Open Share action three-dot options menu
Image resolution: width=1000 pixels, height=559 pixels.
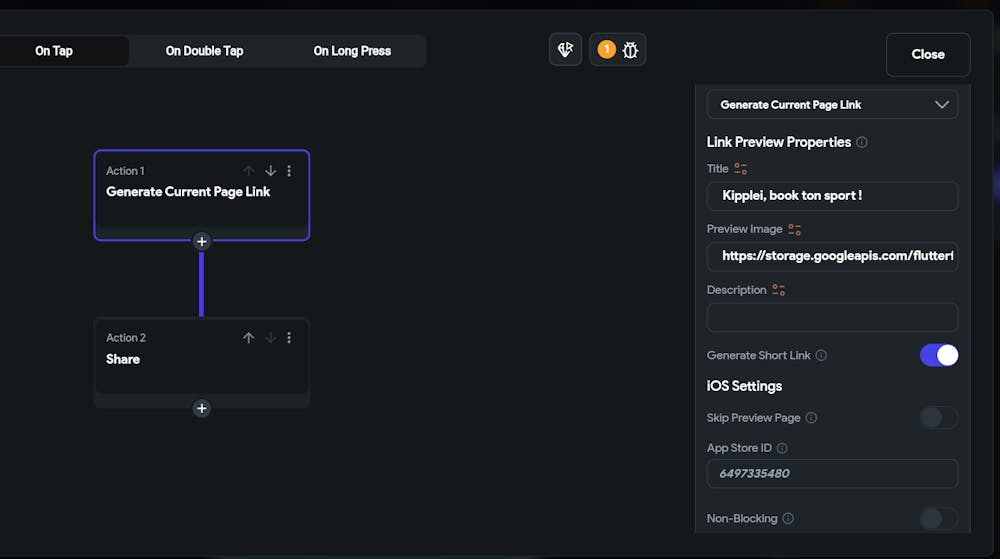click(290, 338)
